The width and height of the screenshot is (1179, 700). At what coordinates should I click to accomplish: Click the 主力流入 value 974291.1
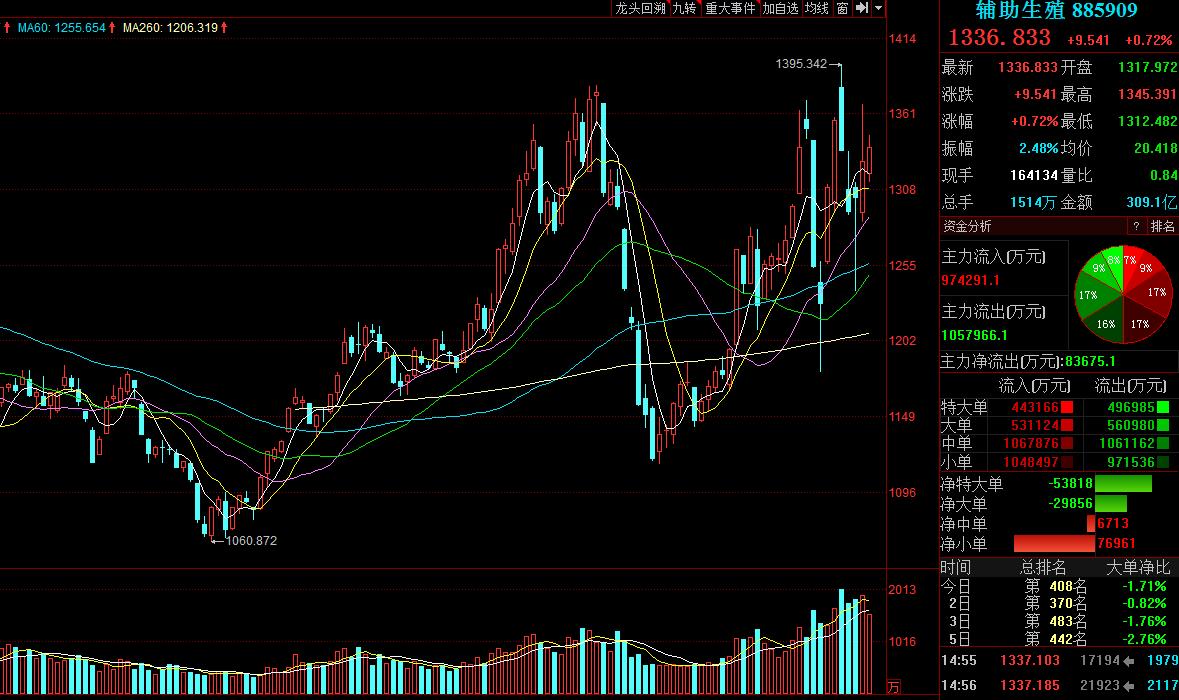point(971,280)
